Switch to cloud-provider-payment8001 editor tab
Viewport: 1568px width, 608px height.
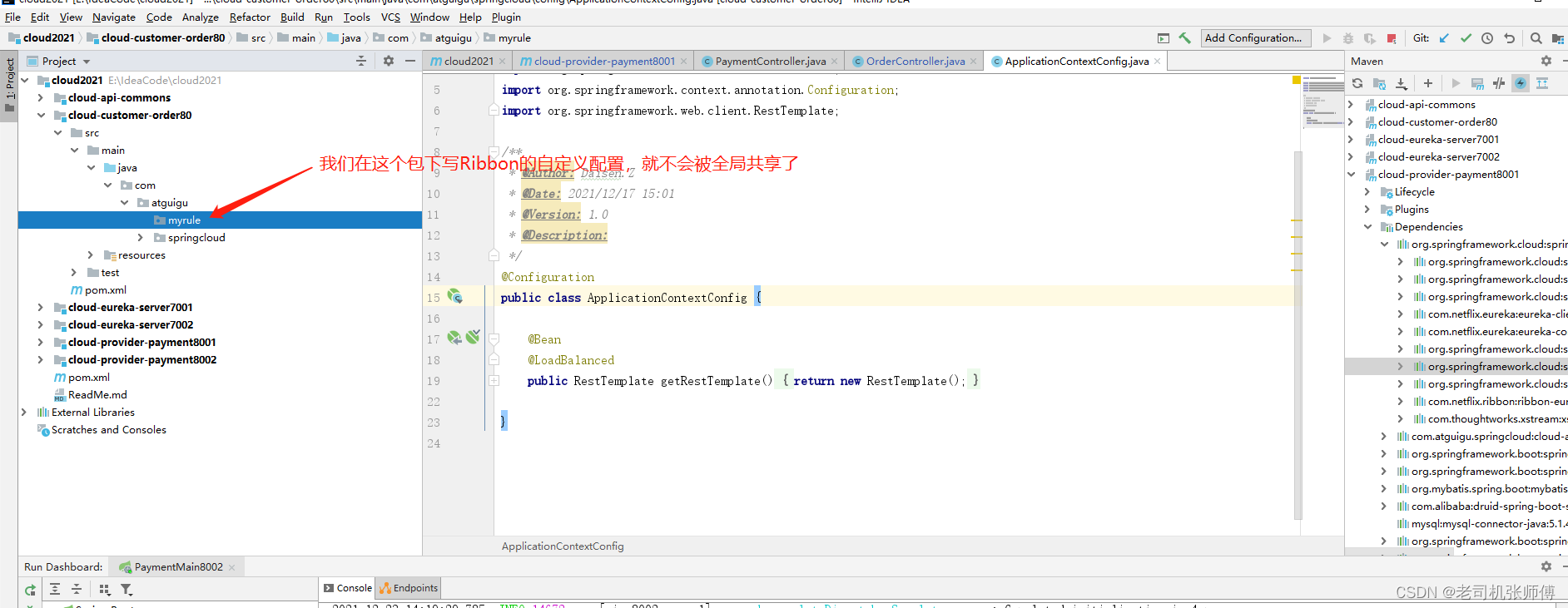click(603, 61)
